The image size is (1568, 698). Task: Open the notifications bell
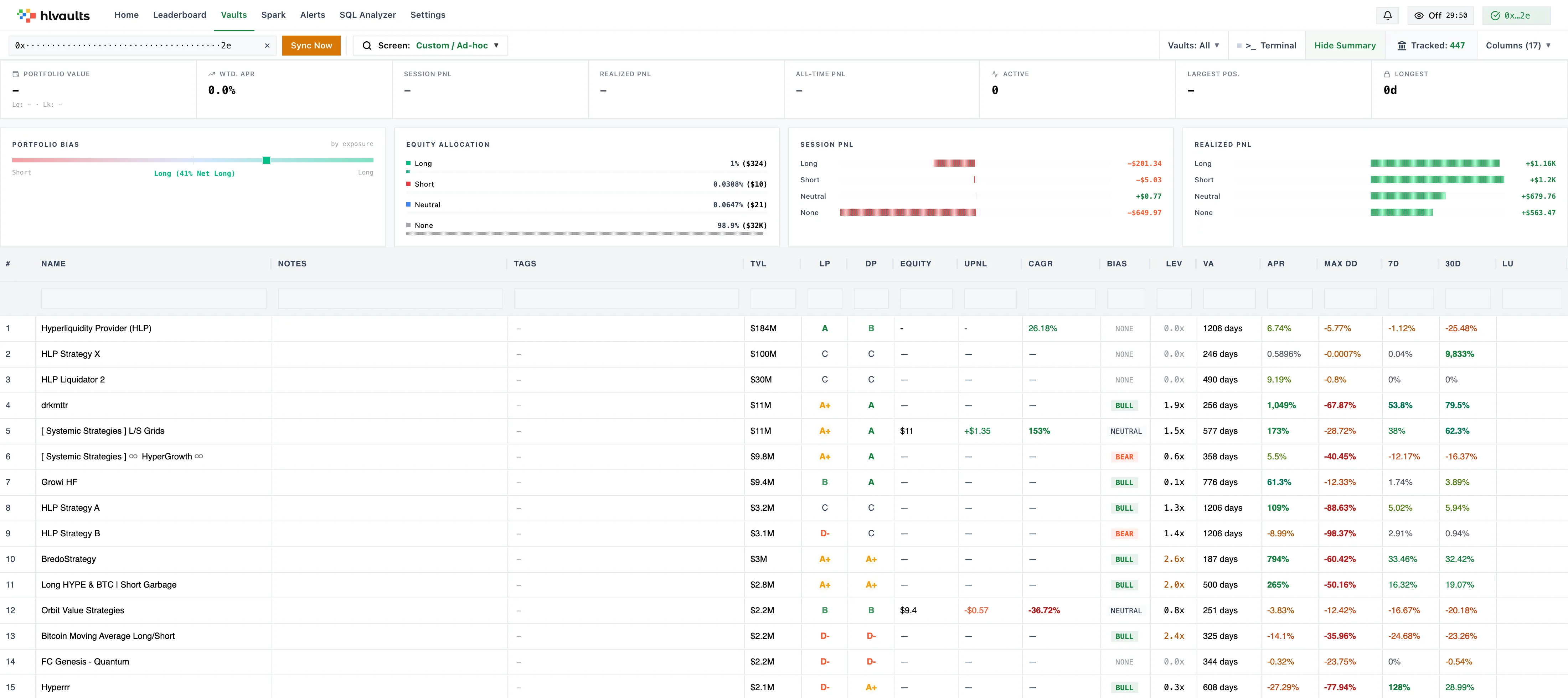coord(1388,15)
